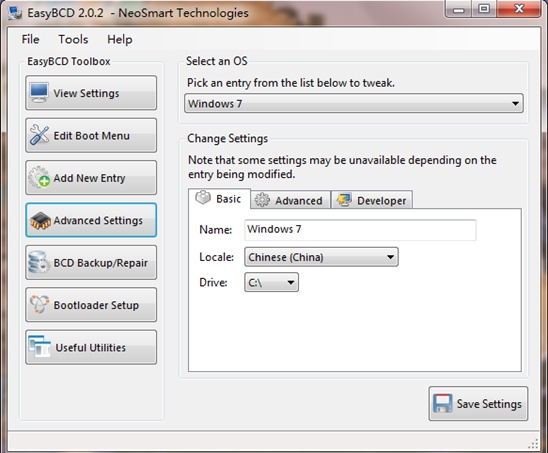This screenshot has height=453, width=548.
Task: Open the File menu
Action: coord(30,39)
